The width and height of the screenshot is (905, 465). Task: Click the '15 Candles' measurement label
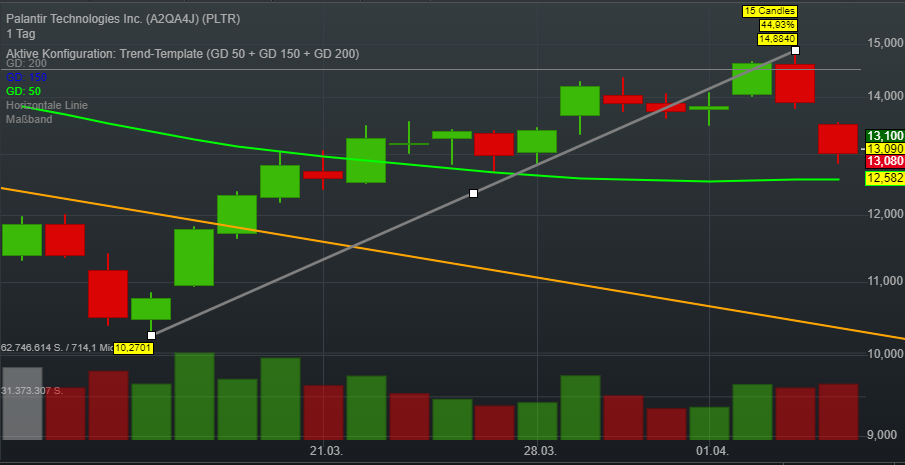coord(771,11)
